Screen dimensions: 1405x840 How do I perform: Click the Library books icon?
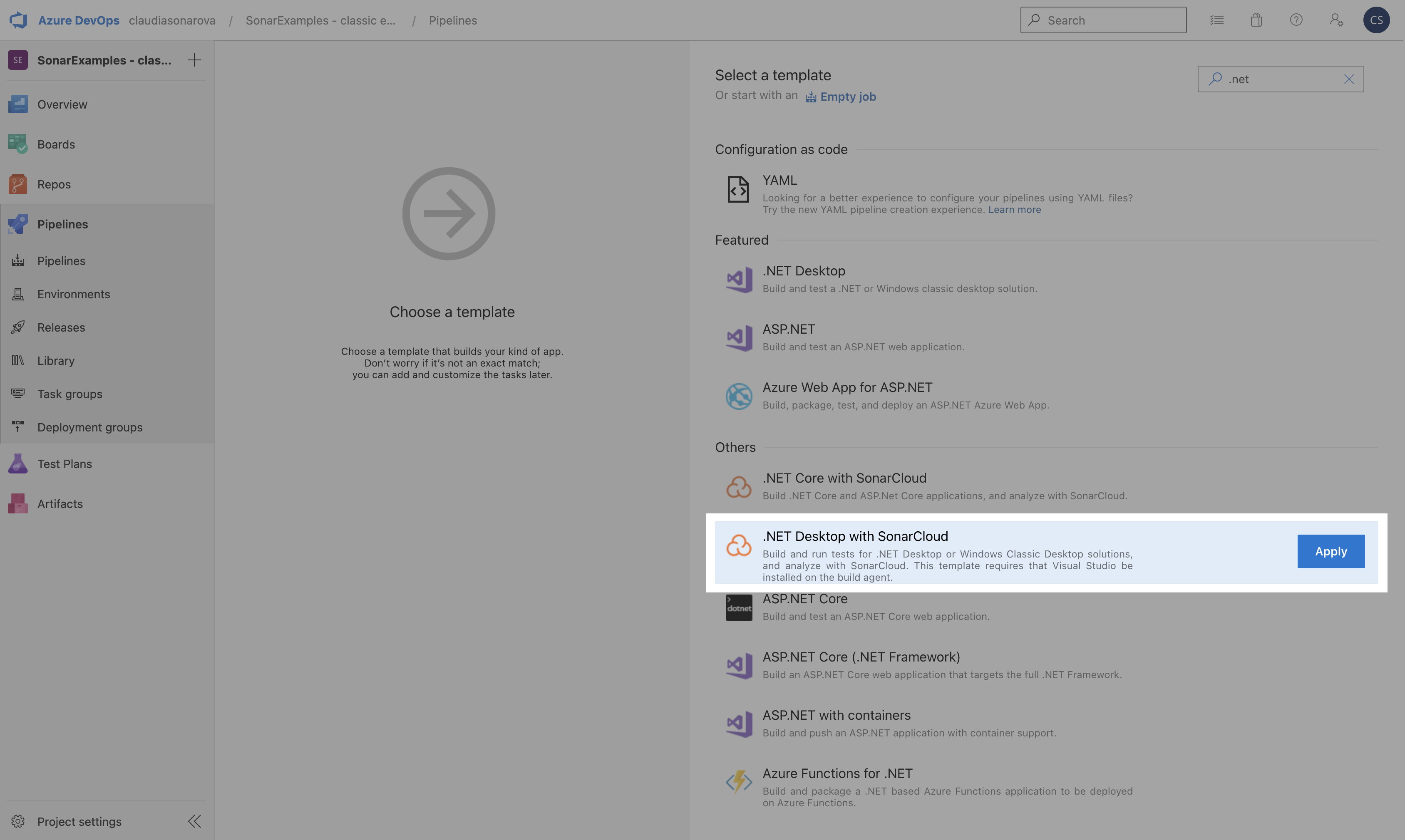[18, 361]
